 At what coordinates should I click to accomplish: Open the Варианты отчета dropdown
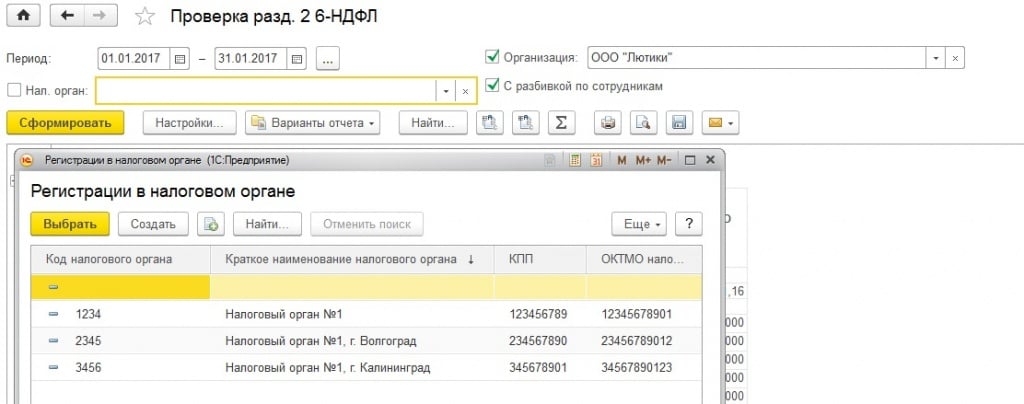313,123
